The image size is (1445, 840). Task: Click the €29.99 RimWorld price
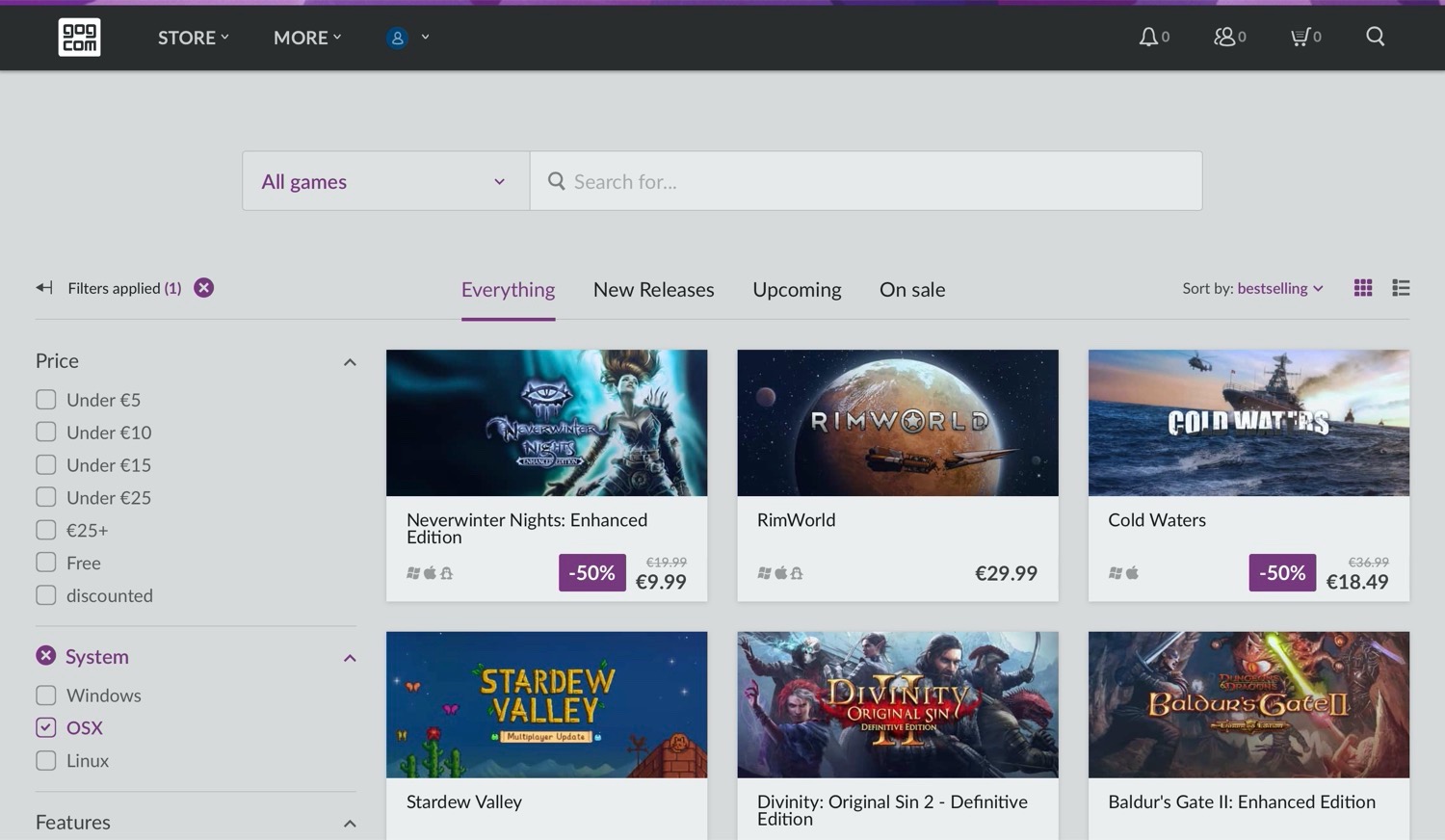pyautogui.click(x=1007, y=573)
